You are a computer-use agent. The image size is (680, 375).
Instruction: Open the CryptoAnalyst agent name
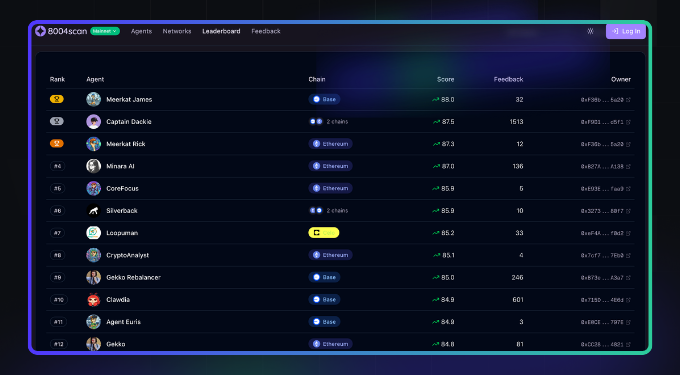pyautogui.click(x=128, y=255)
